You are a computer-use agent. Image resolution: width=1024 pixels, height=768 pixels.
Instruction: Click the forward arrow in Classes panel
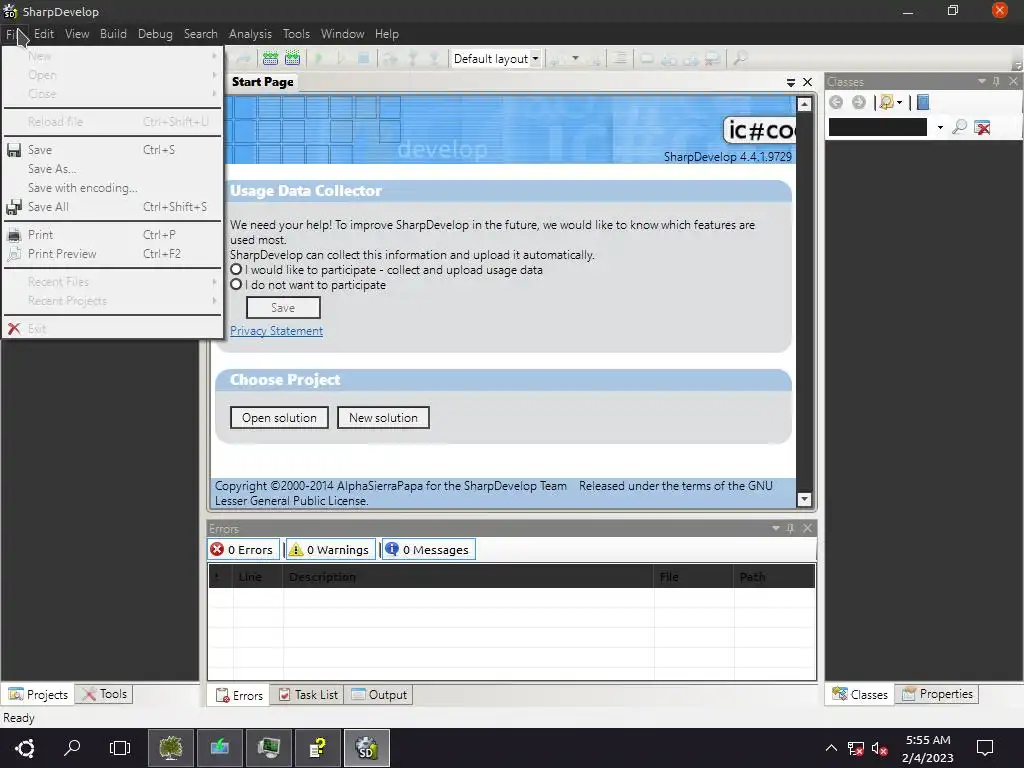point(859,102)
